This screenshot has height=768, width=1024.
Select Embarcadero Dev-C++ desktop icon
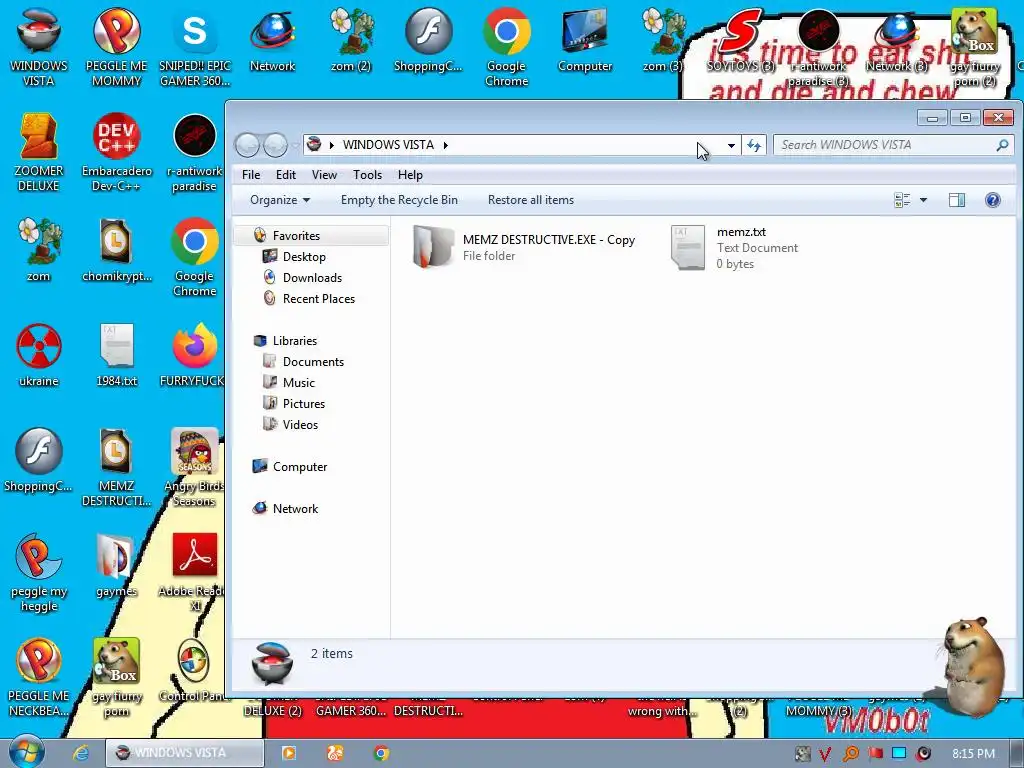pyautogui.click(x=116, y=152)
